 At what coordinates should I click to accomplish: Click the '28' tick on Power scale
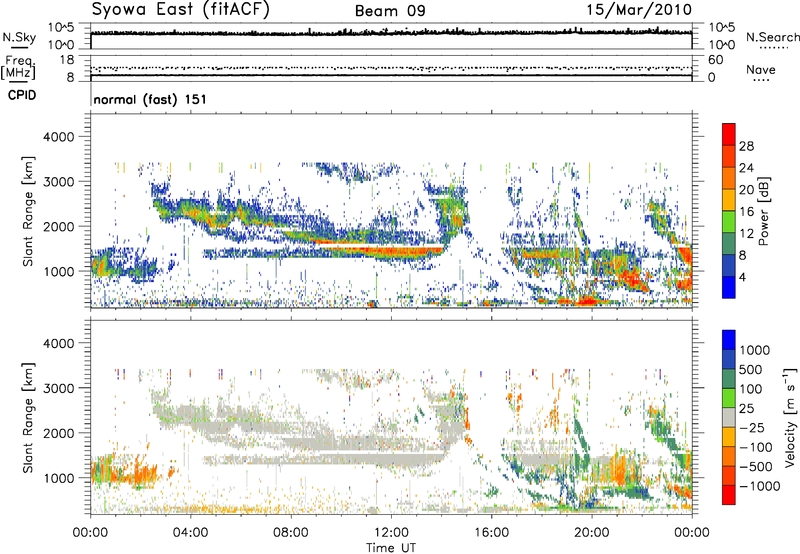point(746,146)
